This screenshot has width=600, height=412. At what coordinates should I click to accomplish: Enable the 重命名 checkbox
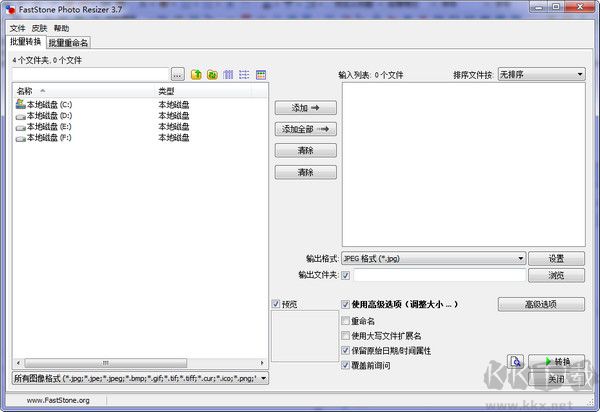point(345,321)
